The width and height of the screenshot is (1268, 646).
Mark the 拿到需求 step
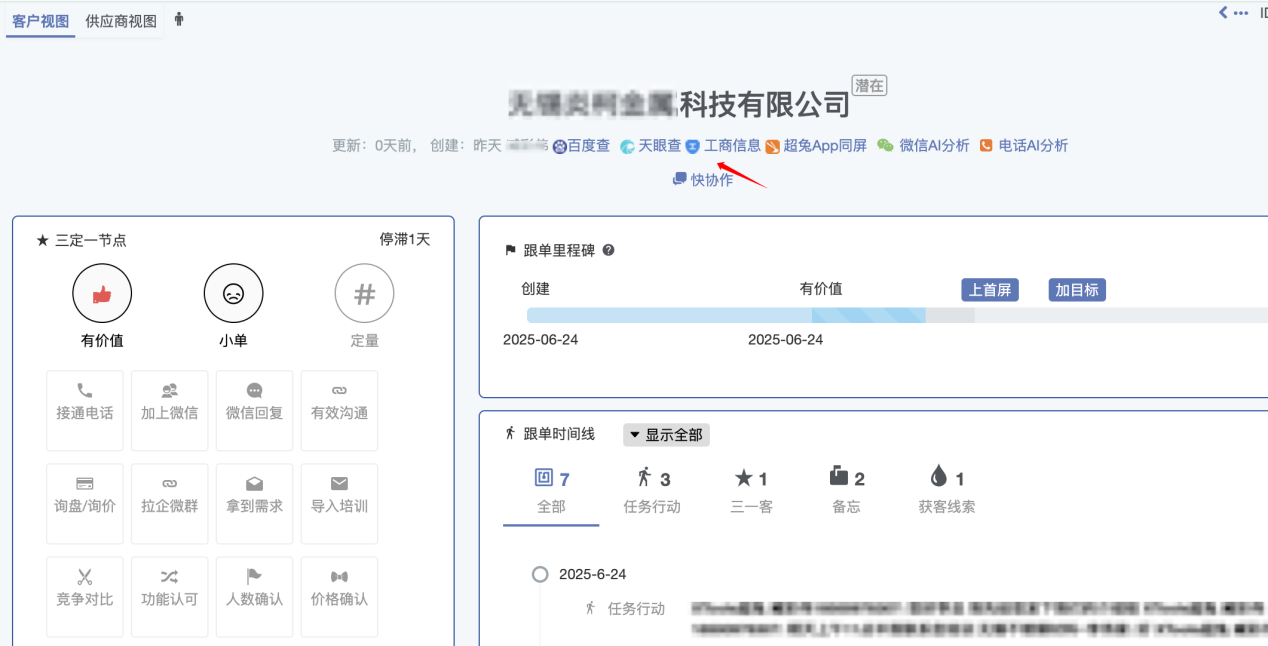click(x=255, y=504)
